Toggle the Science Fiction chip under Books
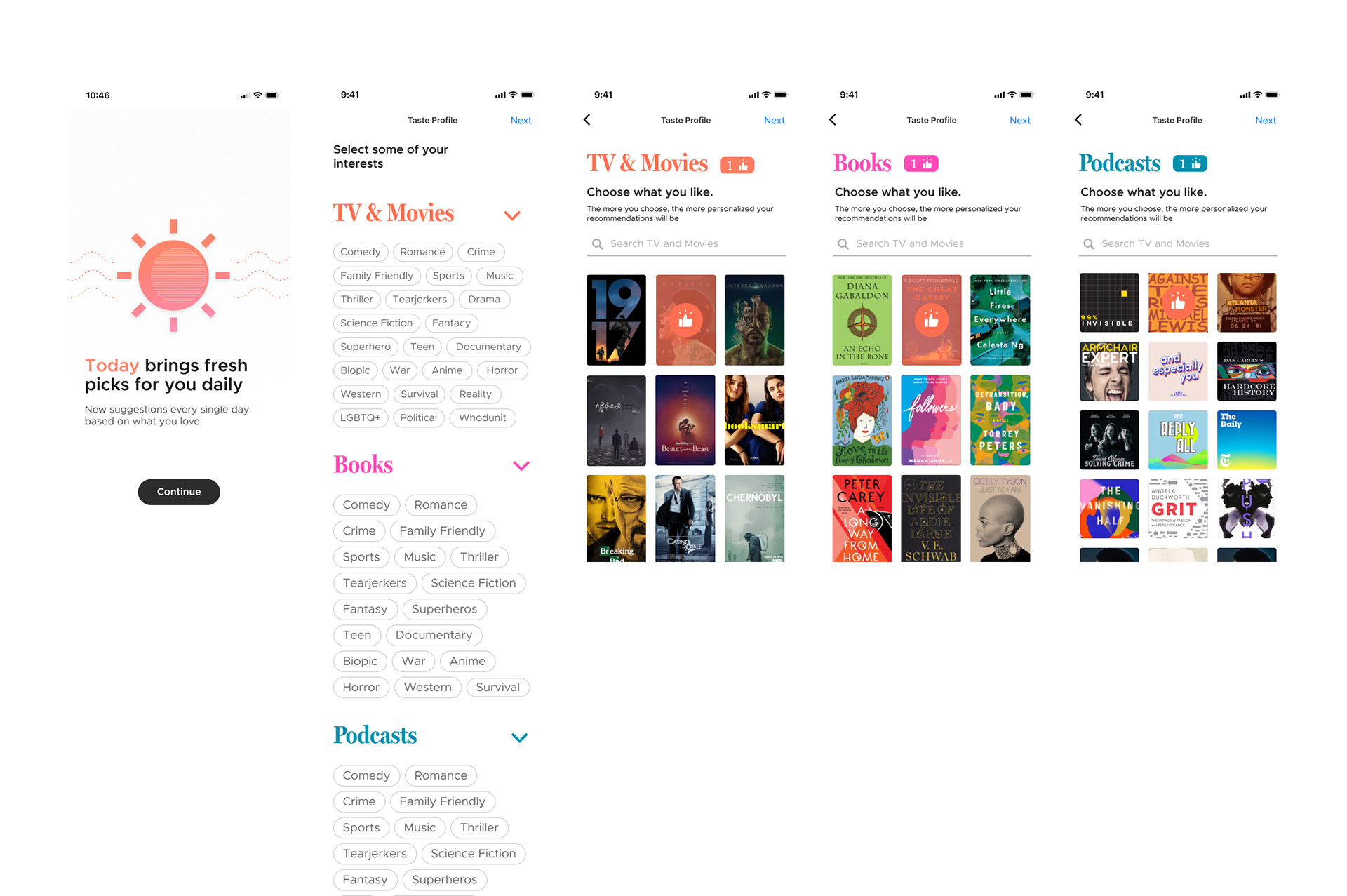This screenshot has height=896, width=1347. [x=474, y=583]
